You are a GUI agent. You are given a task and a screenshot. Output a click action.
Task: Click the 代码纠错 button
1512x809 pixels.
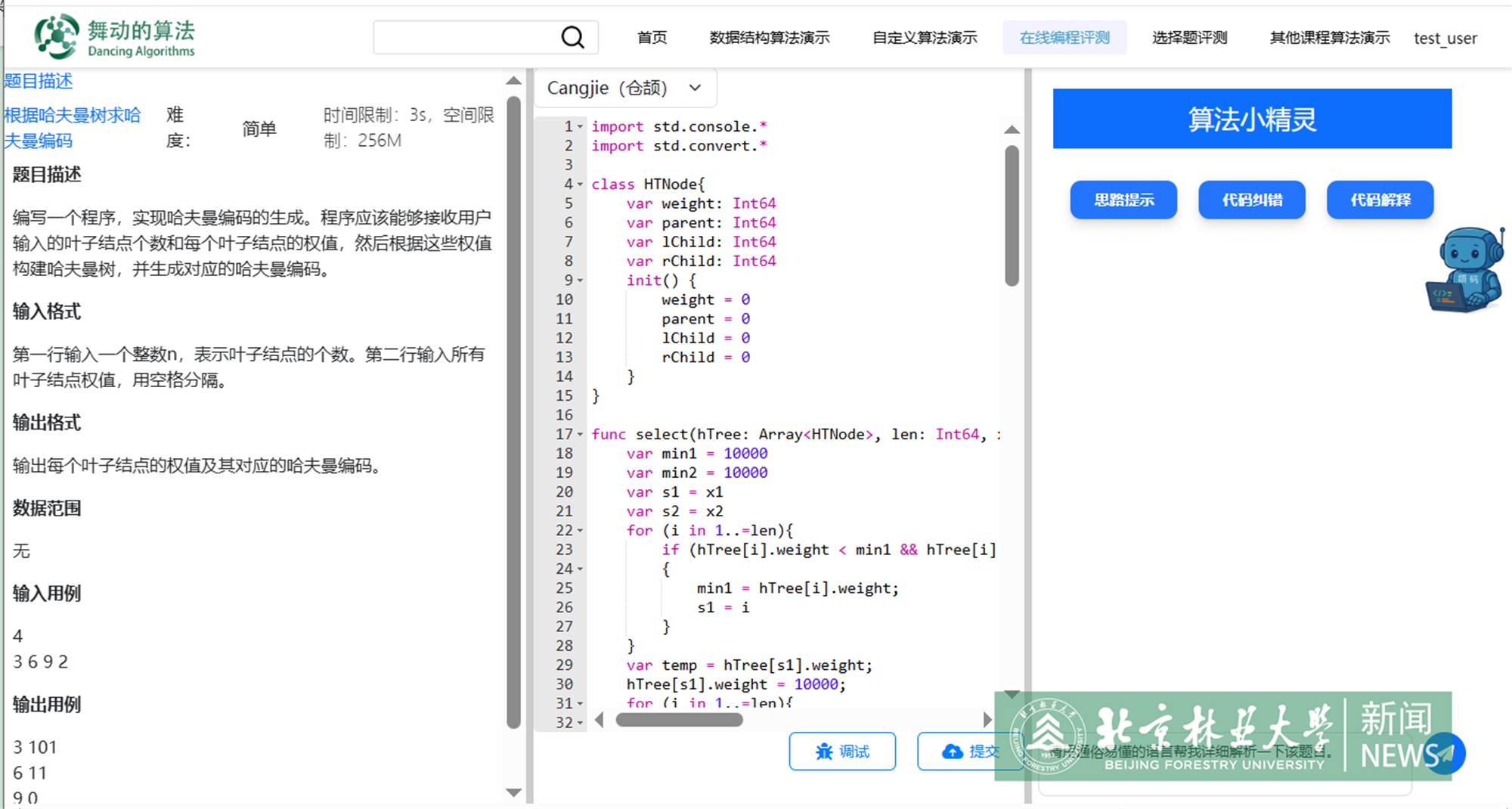pyautogui.click(x=1252, y=200)
